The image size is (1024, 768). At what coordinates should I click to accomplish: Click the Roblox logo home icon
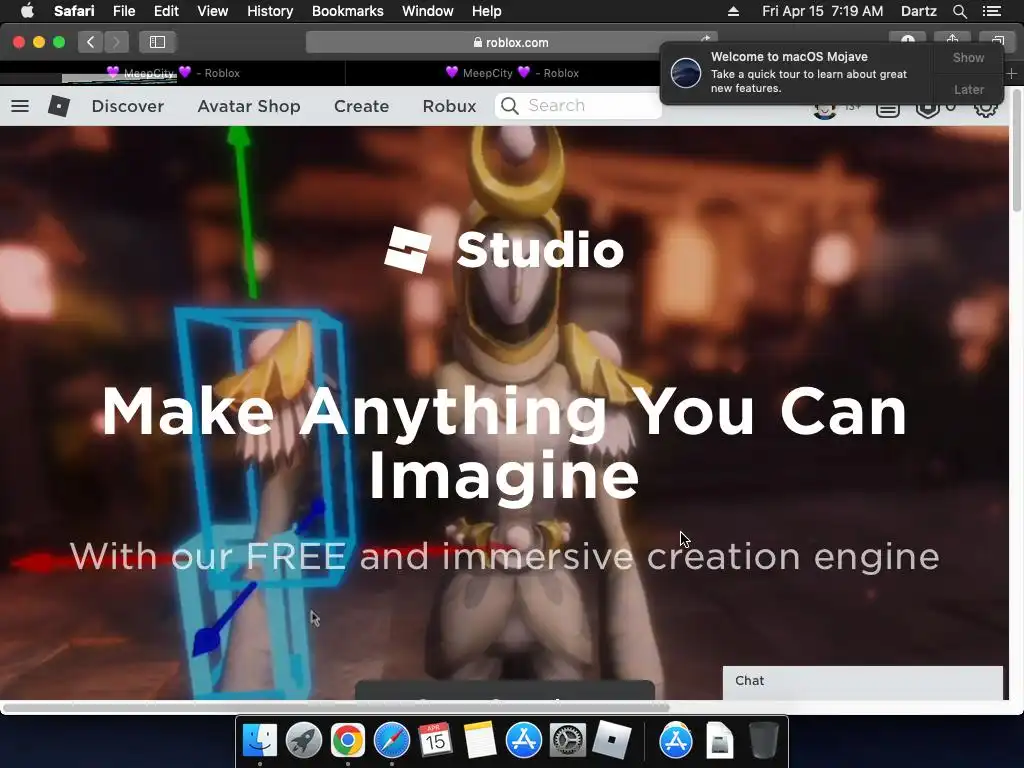pyautogui.click(x=59, y=106)
